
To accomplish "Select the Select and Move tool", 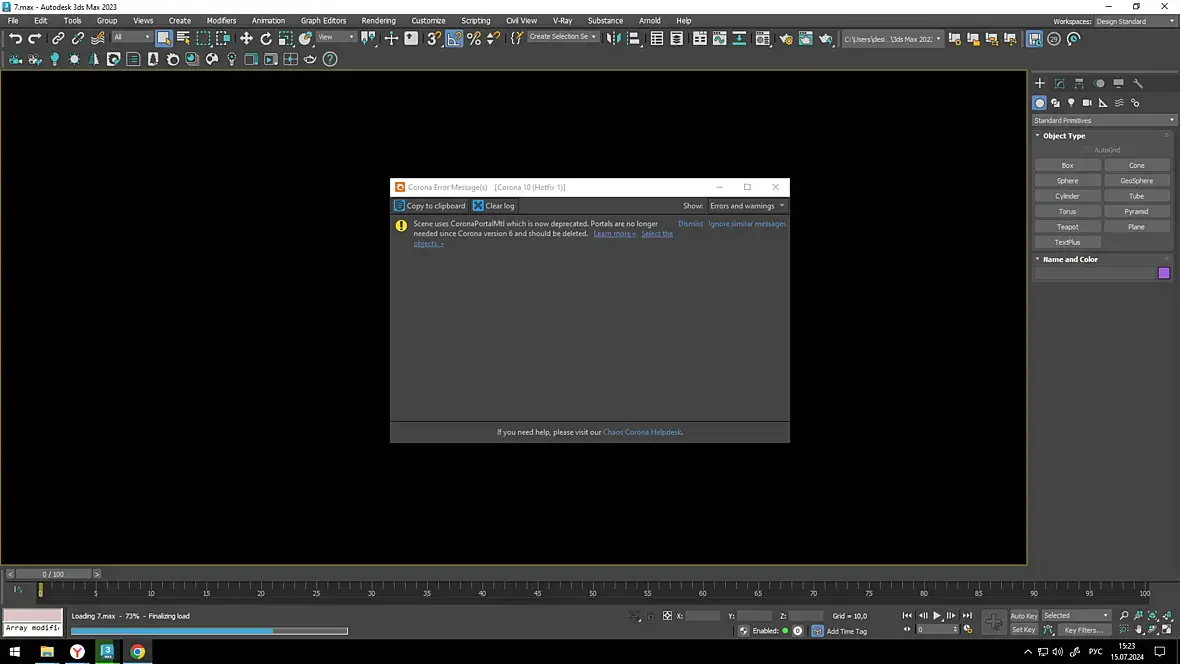I will (x=246, y=38).
